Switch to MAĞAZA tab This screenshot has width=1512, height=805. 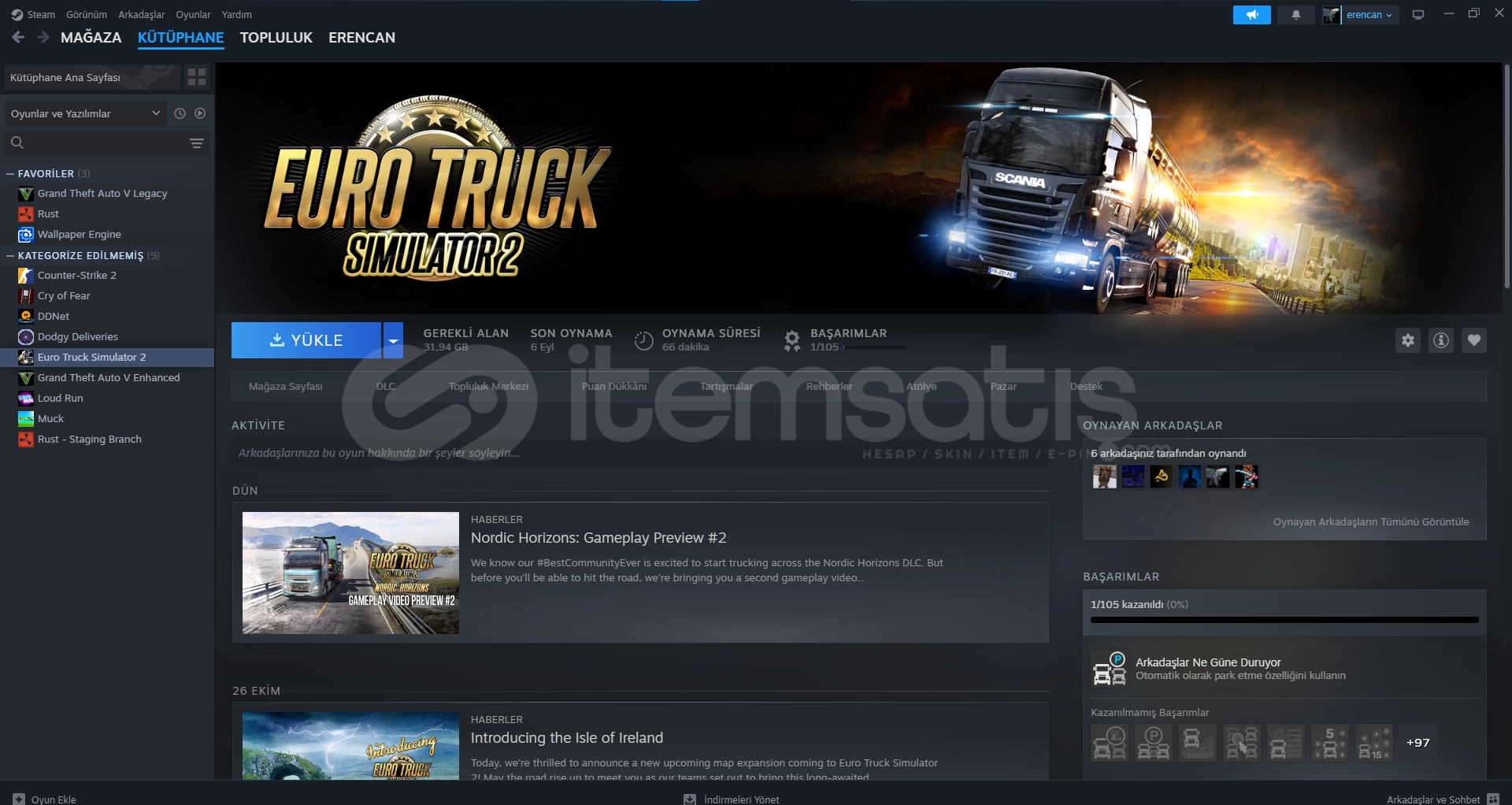click(91, 37)
